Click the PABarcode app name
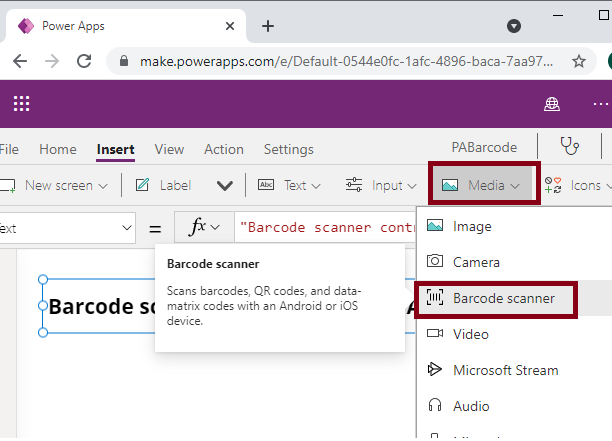This screenshot has height=441, width=612. click(x=484, y=148)
